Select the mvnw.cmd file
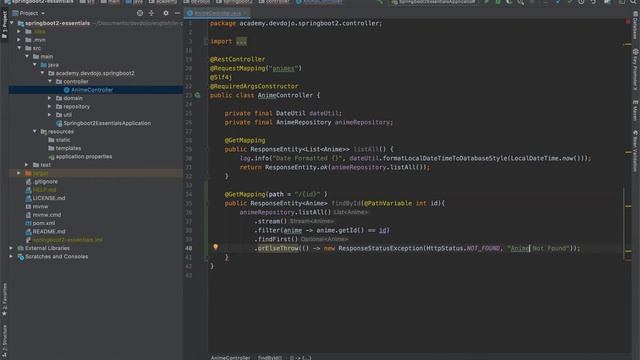 [47, 215]
